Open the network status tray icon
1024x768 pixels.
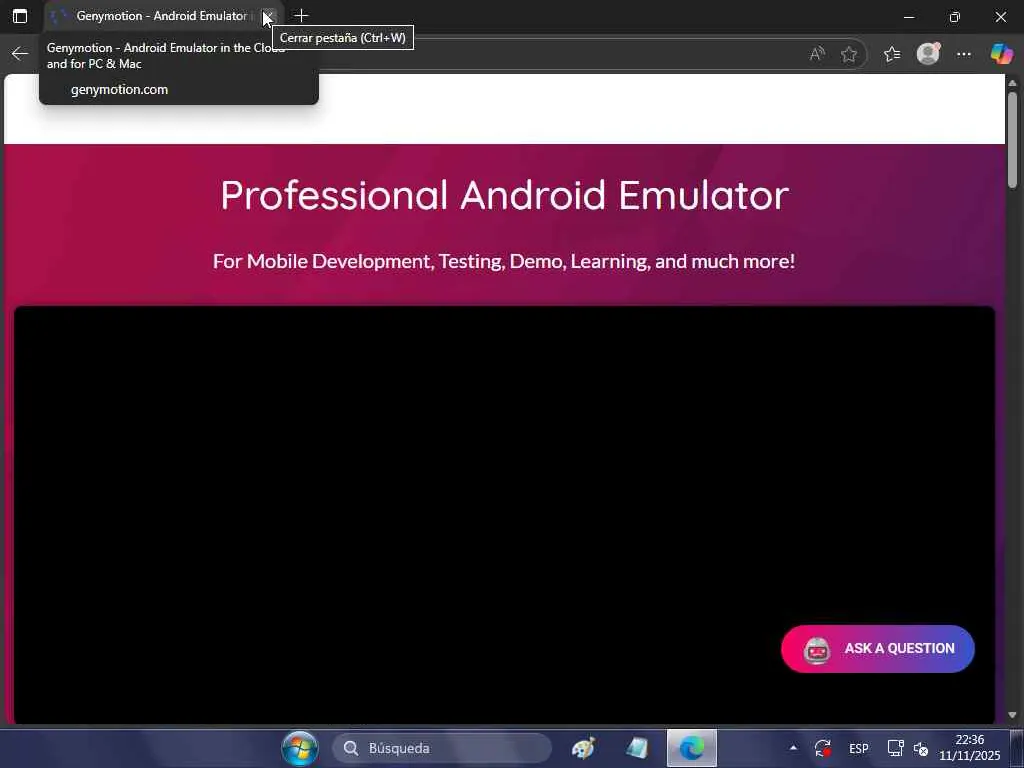[895, 748]
